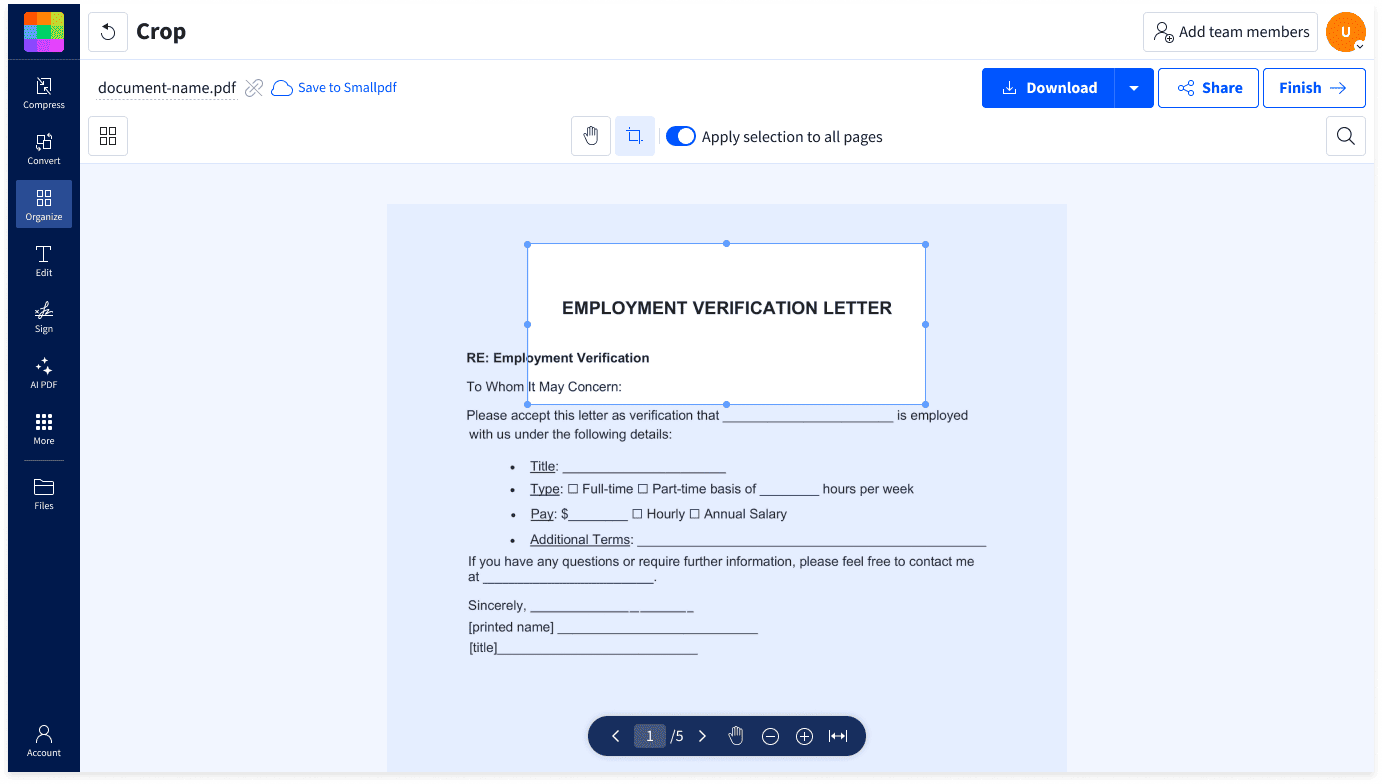Screen dimensions: 1382x784
Task: Click the "Additional Terms" text
Action: click(580, 540)
